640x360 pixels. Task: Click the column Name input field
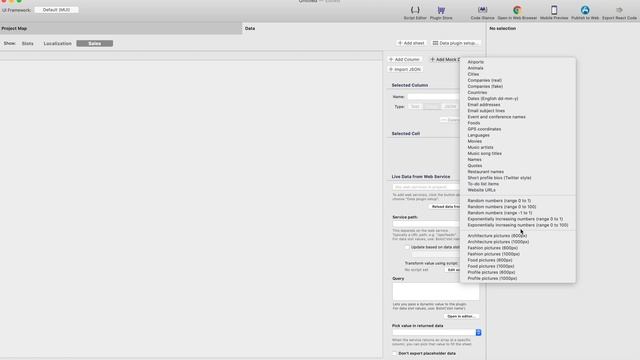(433, 97)
